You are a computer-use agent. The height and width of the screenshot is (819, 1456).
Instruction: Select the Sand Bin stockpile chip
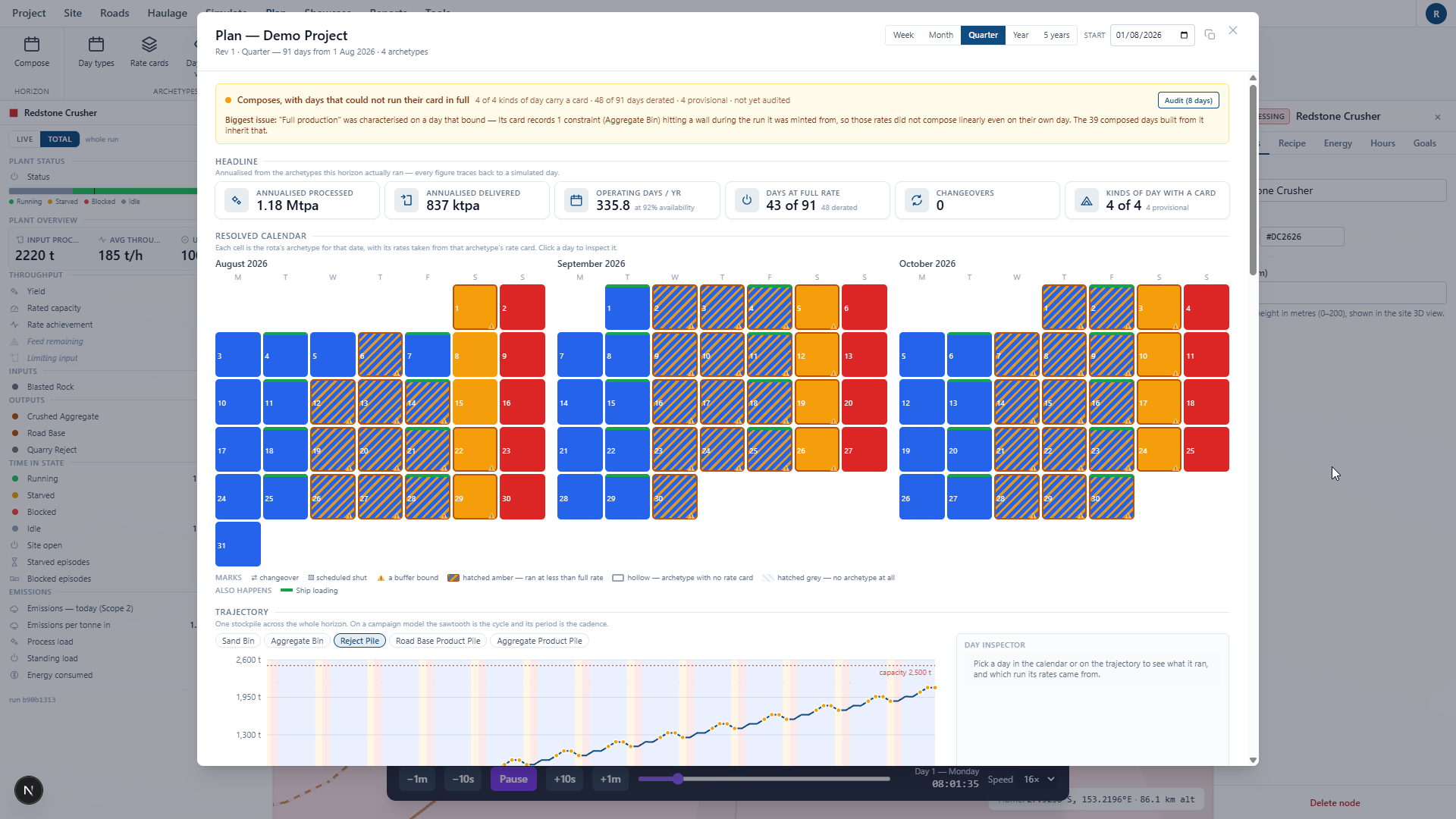pyautogui.click(x=238, y=641)
